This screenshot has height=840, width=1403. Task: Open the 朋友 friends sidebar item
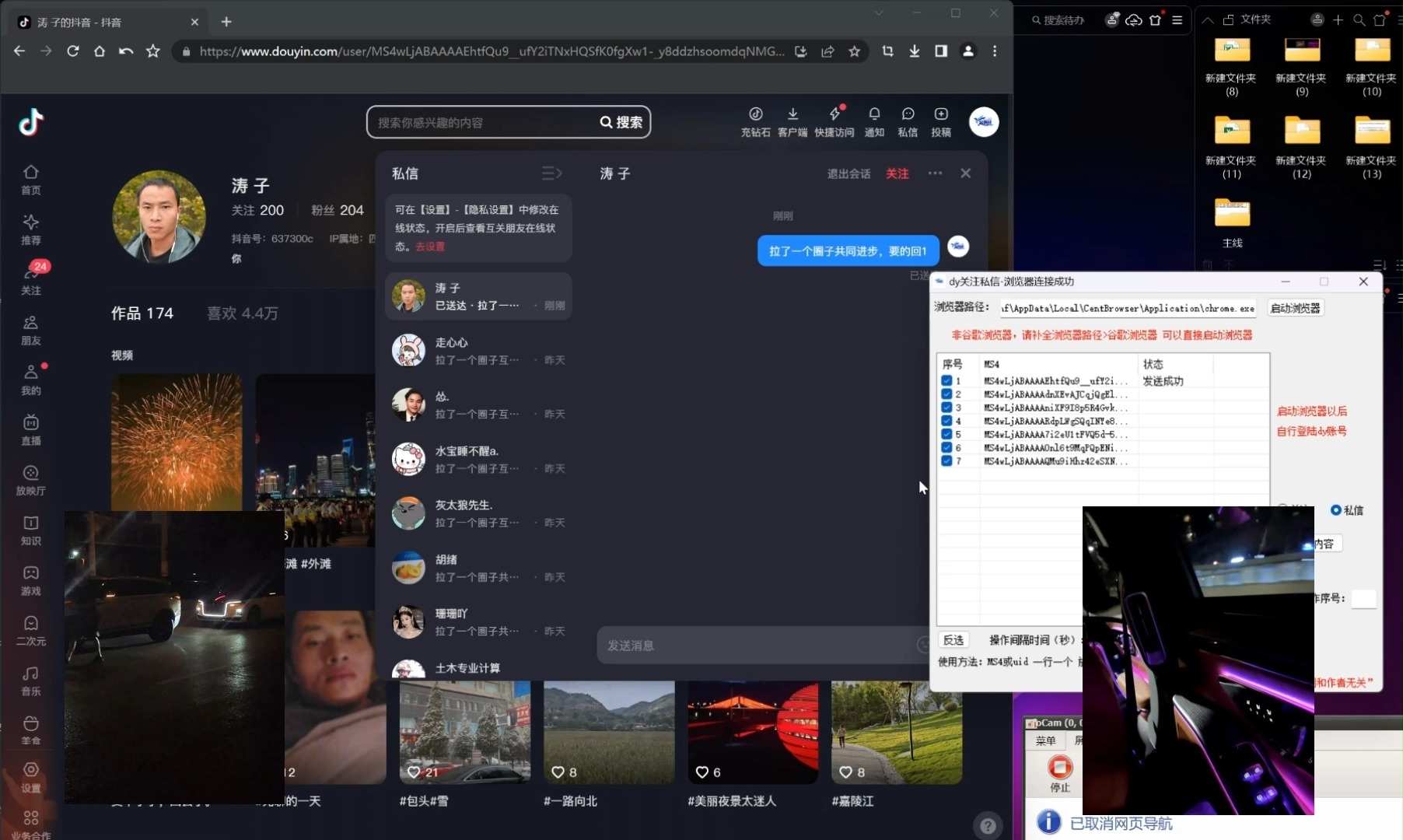tap(30, 331)
